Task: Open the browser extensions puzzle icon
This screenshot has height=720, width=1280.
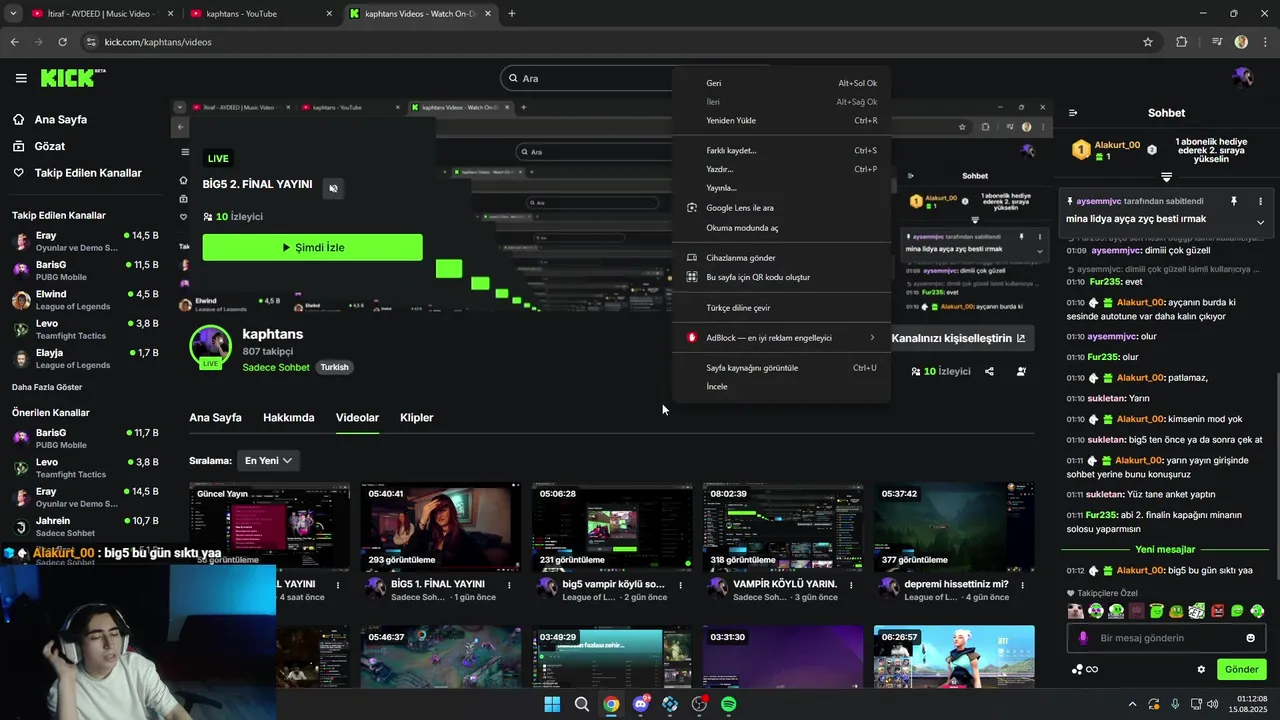Action: 1182,42
